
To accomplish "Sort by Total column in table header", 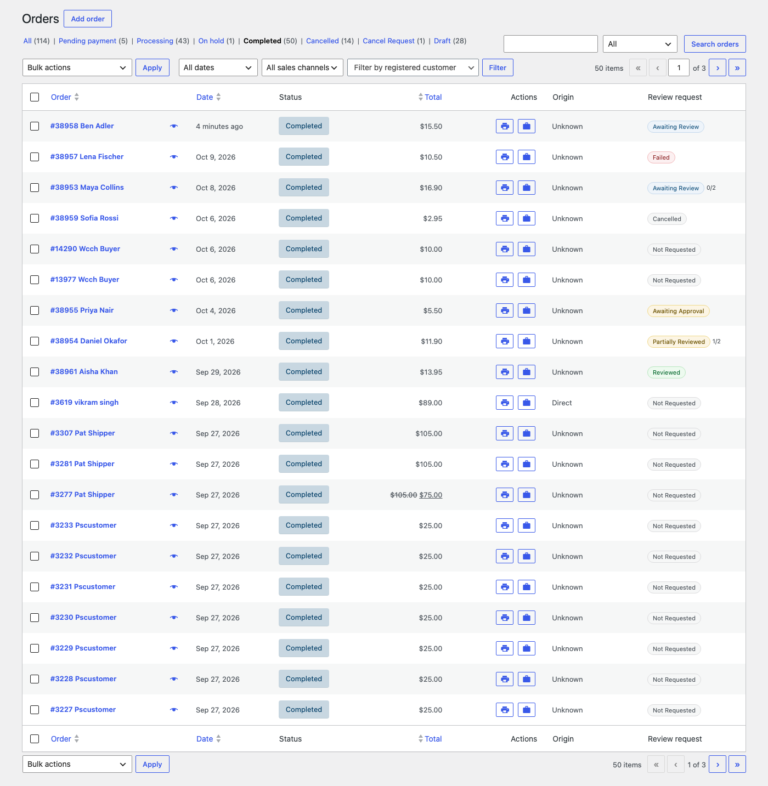I will [x=430, y=97].
